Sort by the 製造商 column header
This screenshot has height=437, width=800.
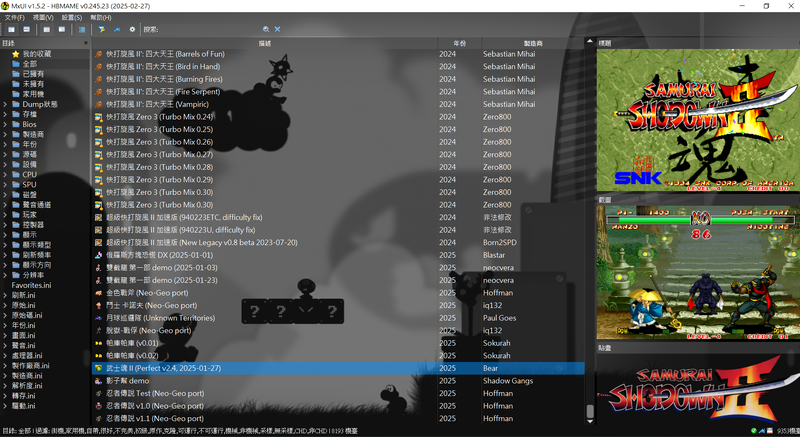(x=533, y=43)
